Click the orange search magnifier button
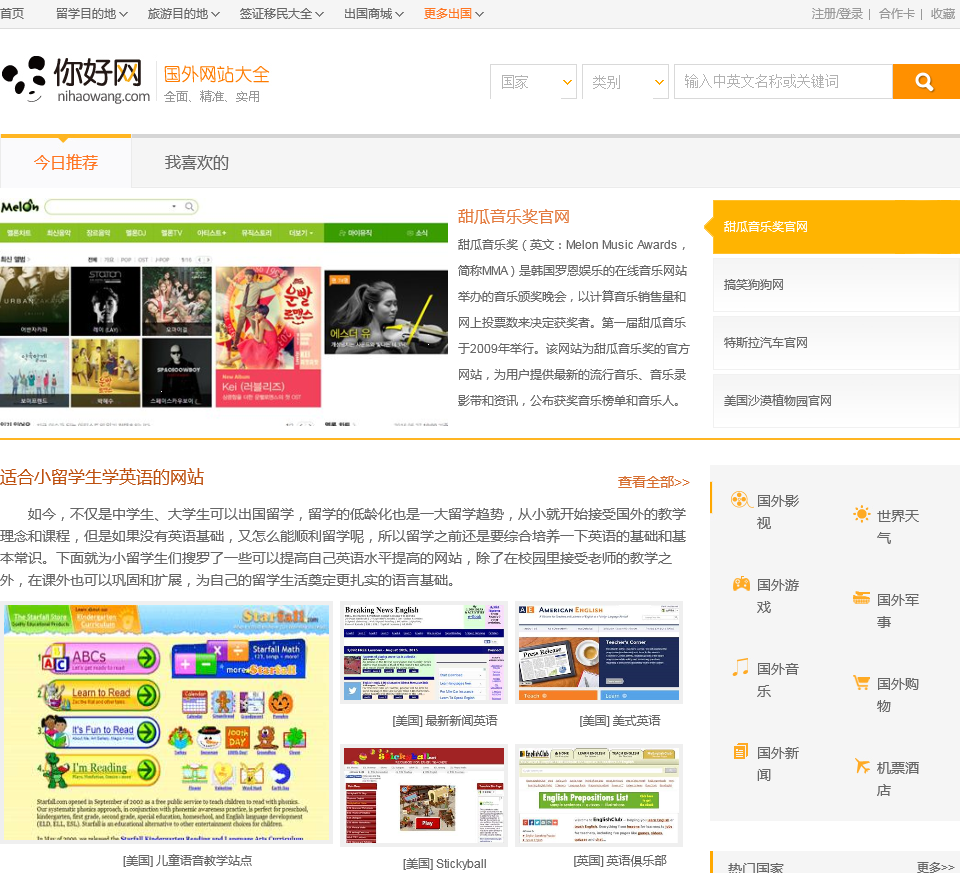Image resolution: width=960 pixels, height=873 pixels. pos(926,81)
